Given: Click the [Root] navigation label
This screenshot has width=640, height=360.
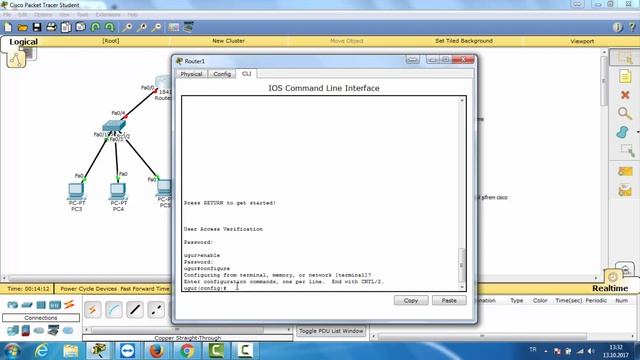Looking at the screenshot, I should 111,41.
